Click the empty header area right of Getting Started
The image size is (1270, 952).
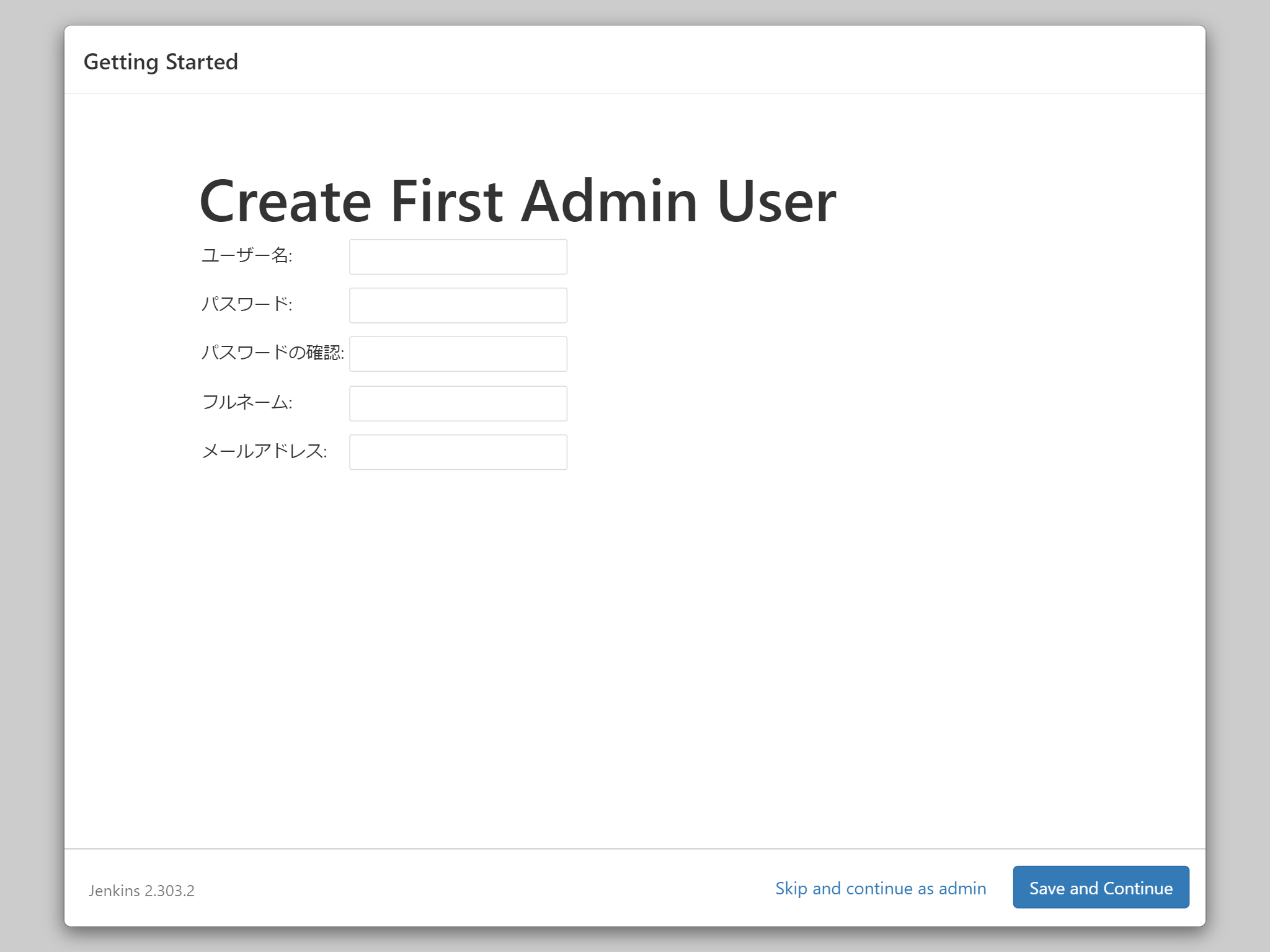point(713,61)
